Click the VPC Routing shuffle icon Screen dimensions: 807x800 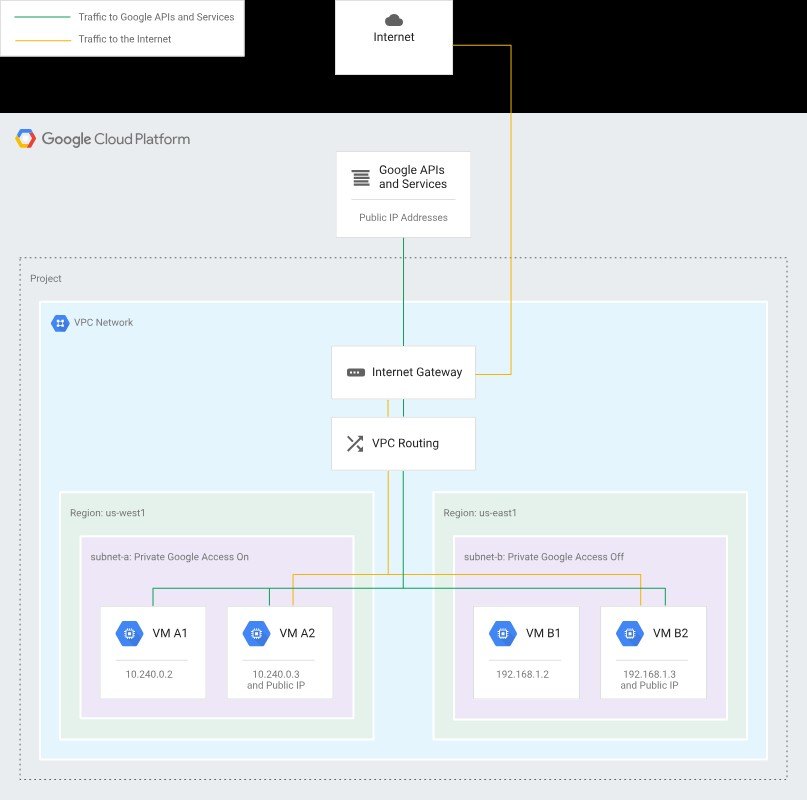click(x=355, y=443)
